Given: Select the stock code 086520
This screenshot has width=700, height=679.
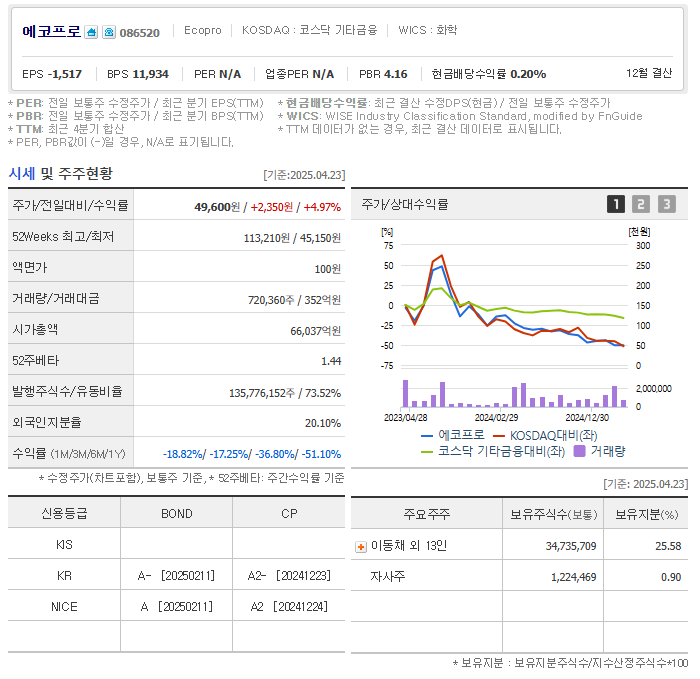Looking at the screenshot, I should click(x=140, y=33).
